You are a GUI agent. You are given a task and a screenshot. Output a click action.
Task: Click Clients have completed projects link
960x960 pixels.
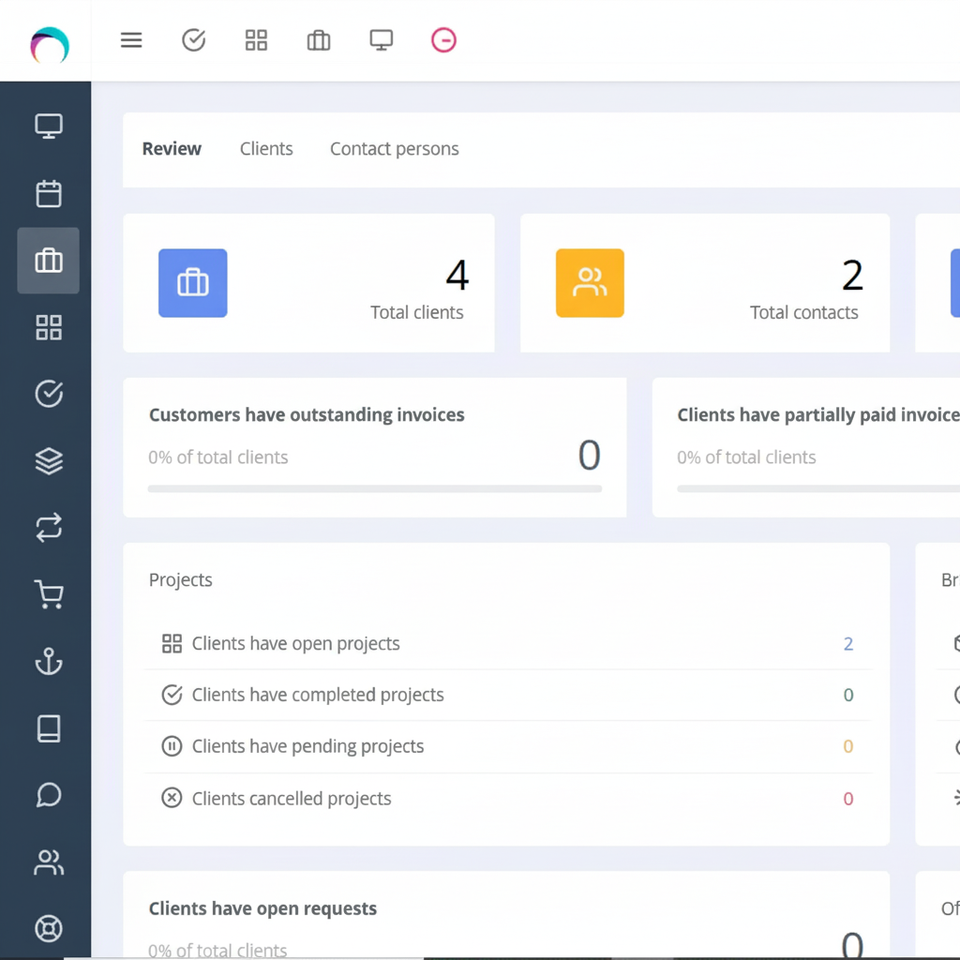pyautogui.click(x=317, y=695)
